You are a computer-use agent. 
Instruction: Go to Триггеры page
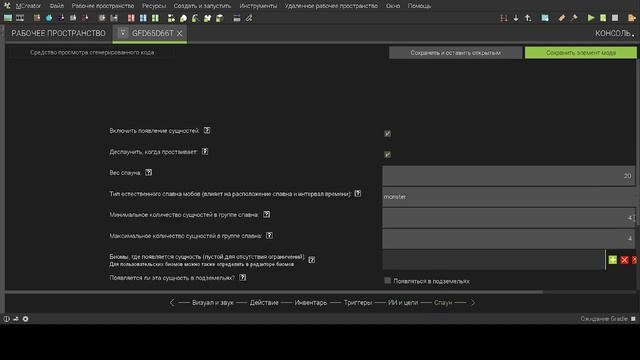tap(358, 302)
